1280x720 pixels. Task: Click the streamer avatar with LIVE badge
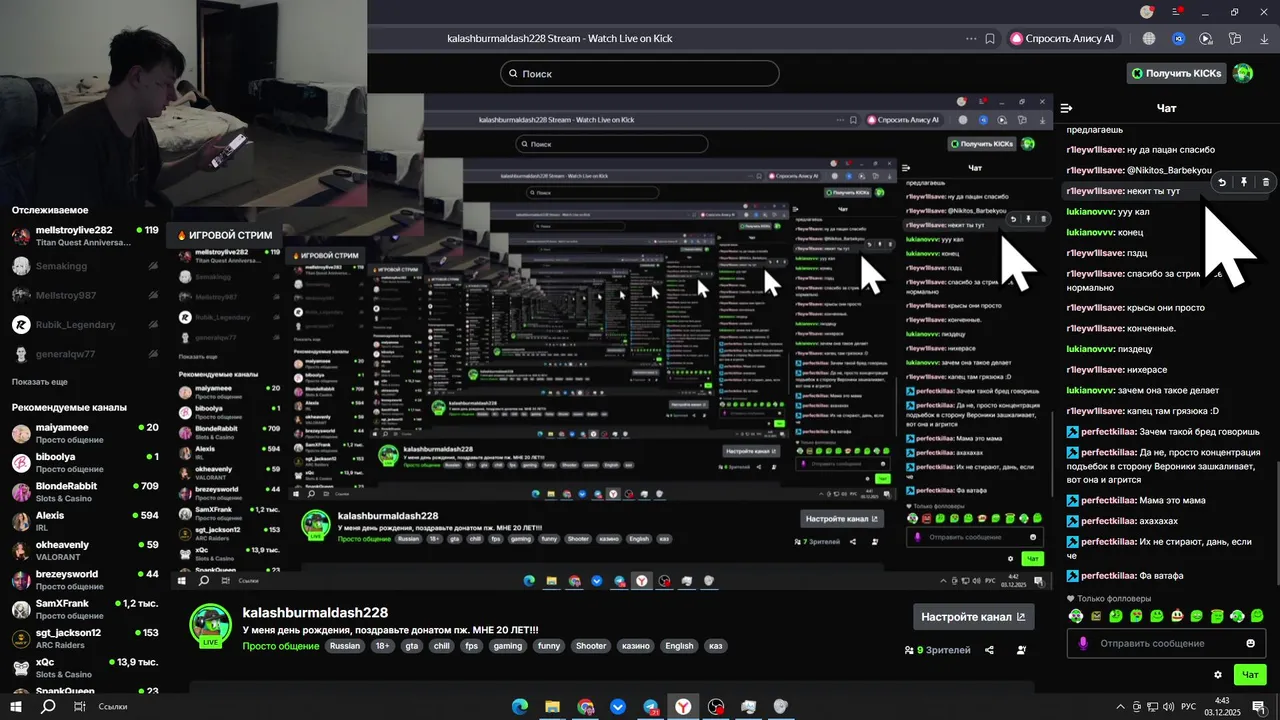211,626
